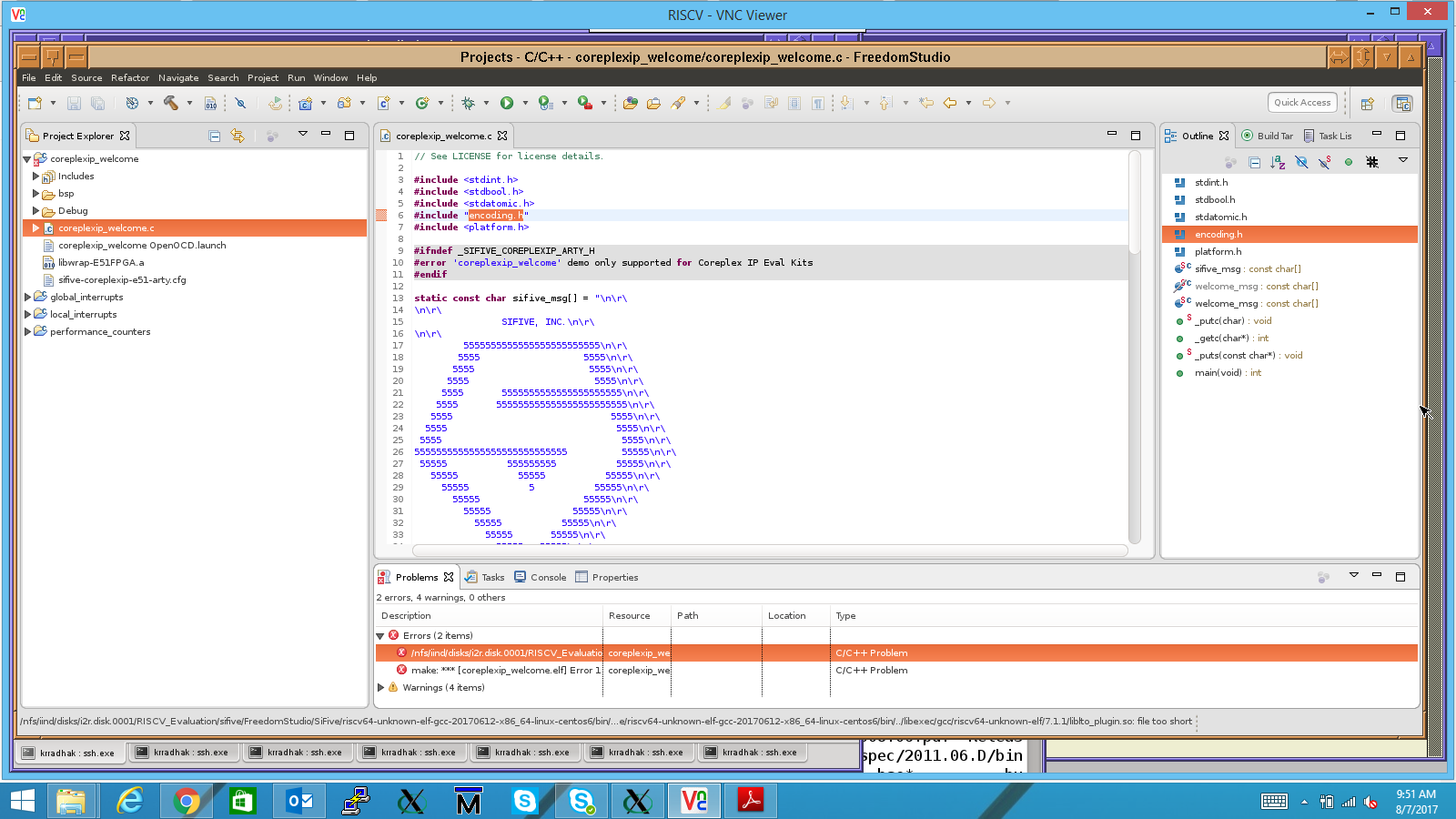Click the editor vertical scrollbar
Screen dimensions: 1456x819
(1135, 346)
